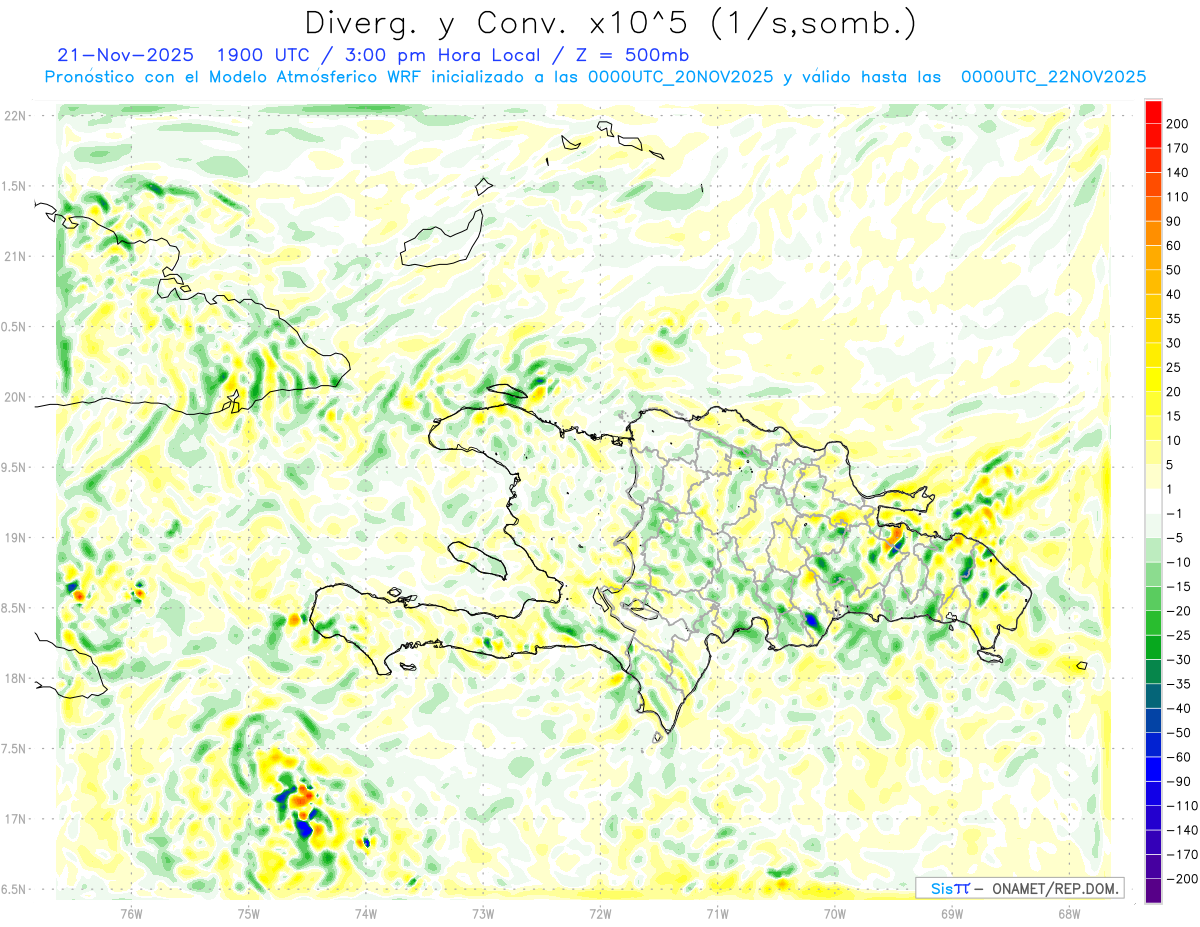Click the positive 140 scale value
The height and width of the screenshot is (927, 1200).
pos(1178,173)
